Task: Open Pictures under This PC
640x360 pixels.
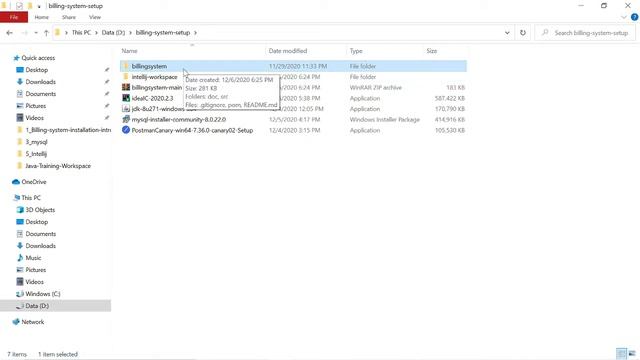Action: point(36,270)
